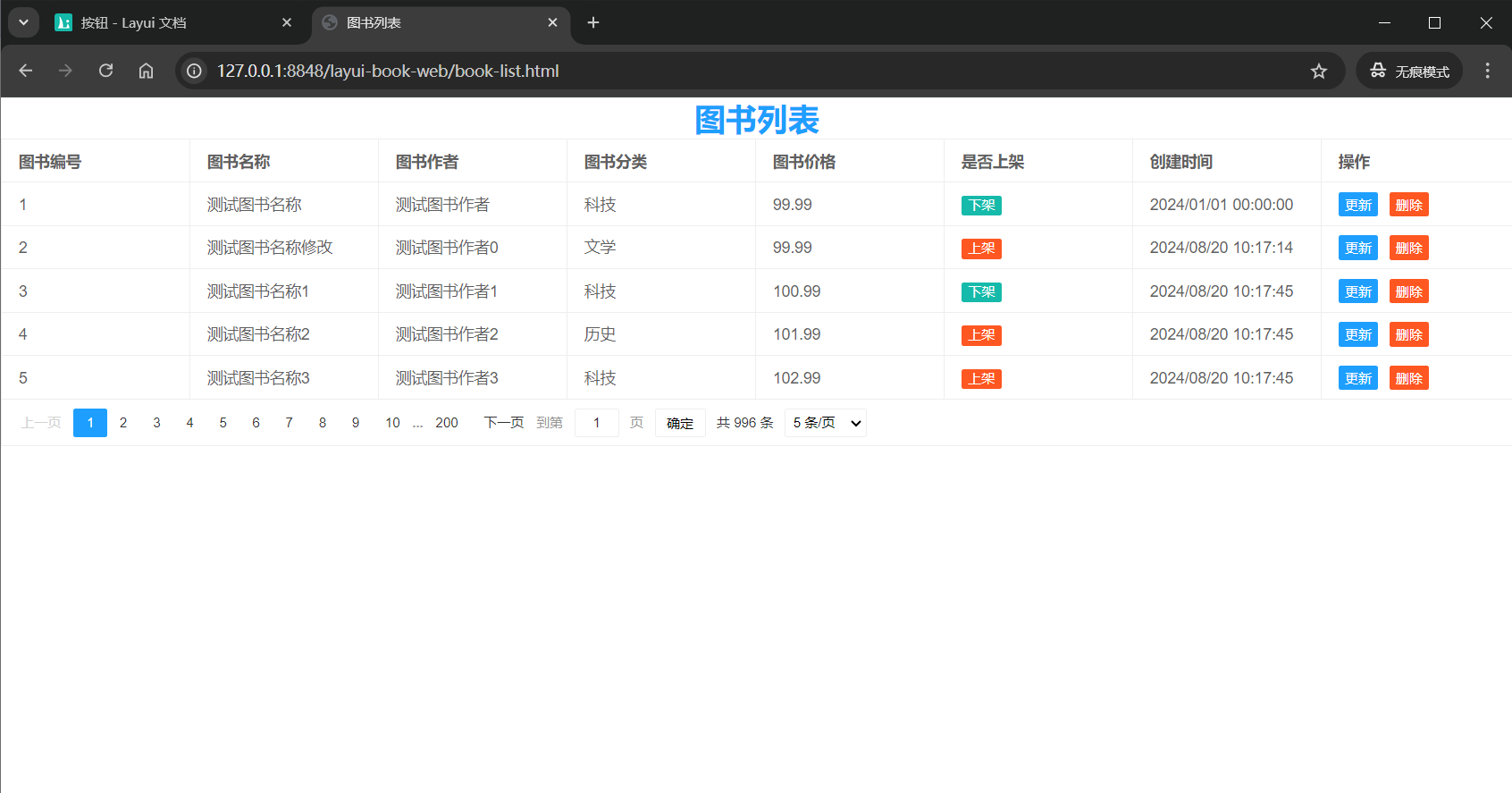1512x793 pixels.
Task: Click the 上一页 previous page link
Action: tap(41, 423)
